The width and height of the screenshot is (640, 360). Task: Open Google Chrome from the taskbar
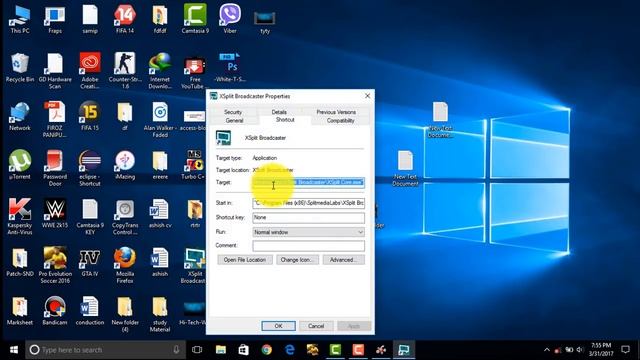click(x=267, y=350)
